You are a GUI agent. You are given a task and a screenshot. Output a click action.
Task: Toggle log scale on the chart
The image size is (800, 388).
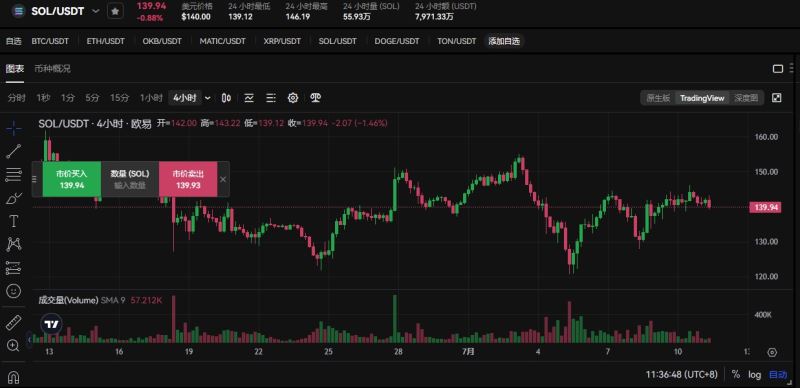click(755, 374)
